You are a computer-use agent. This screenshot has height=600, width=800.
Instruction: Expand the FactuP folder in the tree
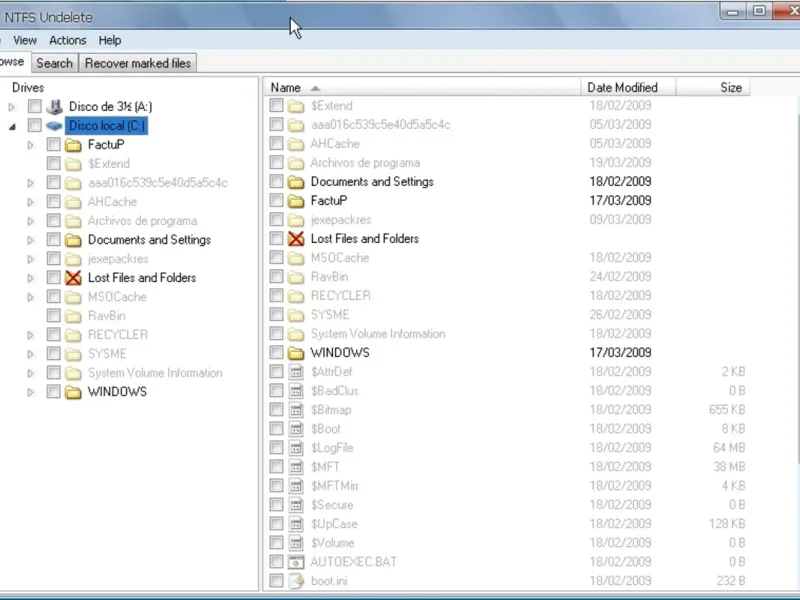tap(31, 145)
